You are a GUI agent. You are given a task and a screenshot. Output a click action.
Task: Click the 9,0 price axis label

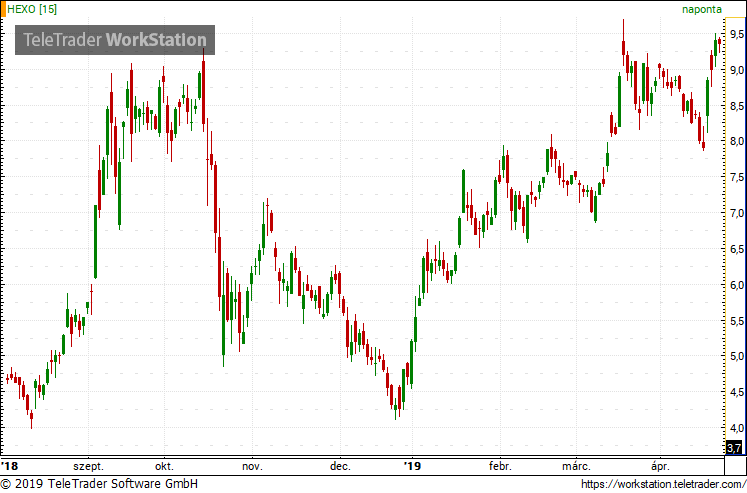coord(737,70)
